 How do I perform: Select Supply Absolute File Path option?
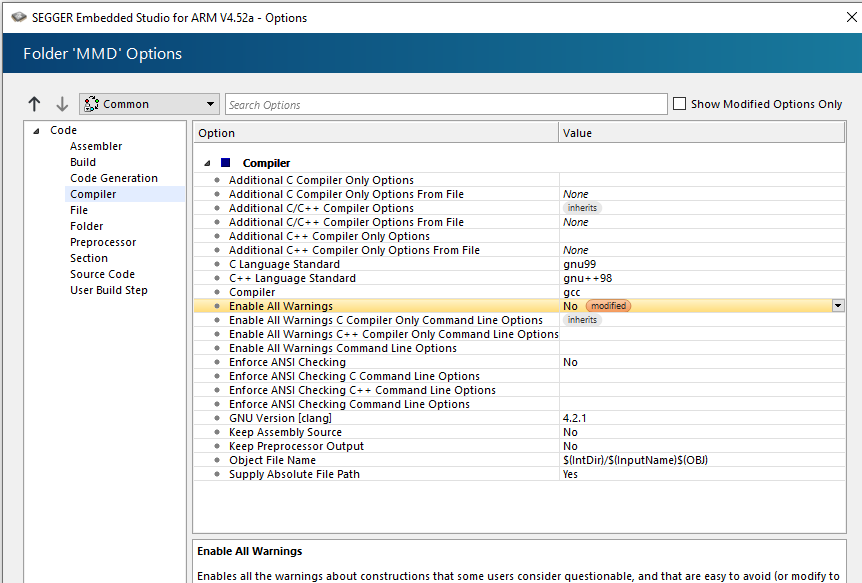click(519, 474)
